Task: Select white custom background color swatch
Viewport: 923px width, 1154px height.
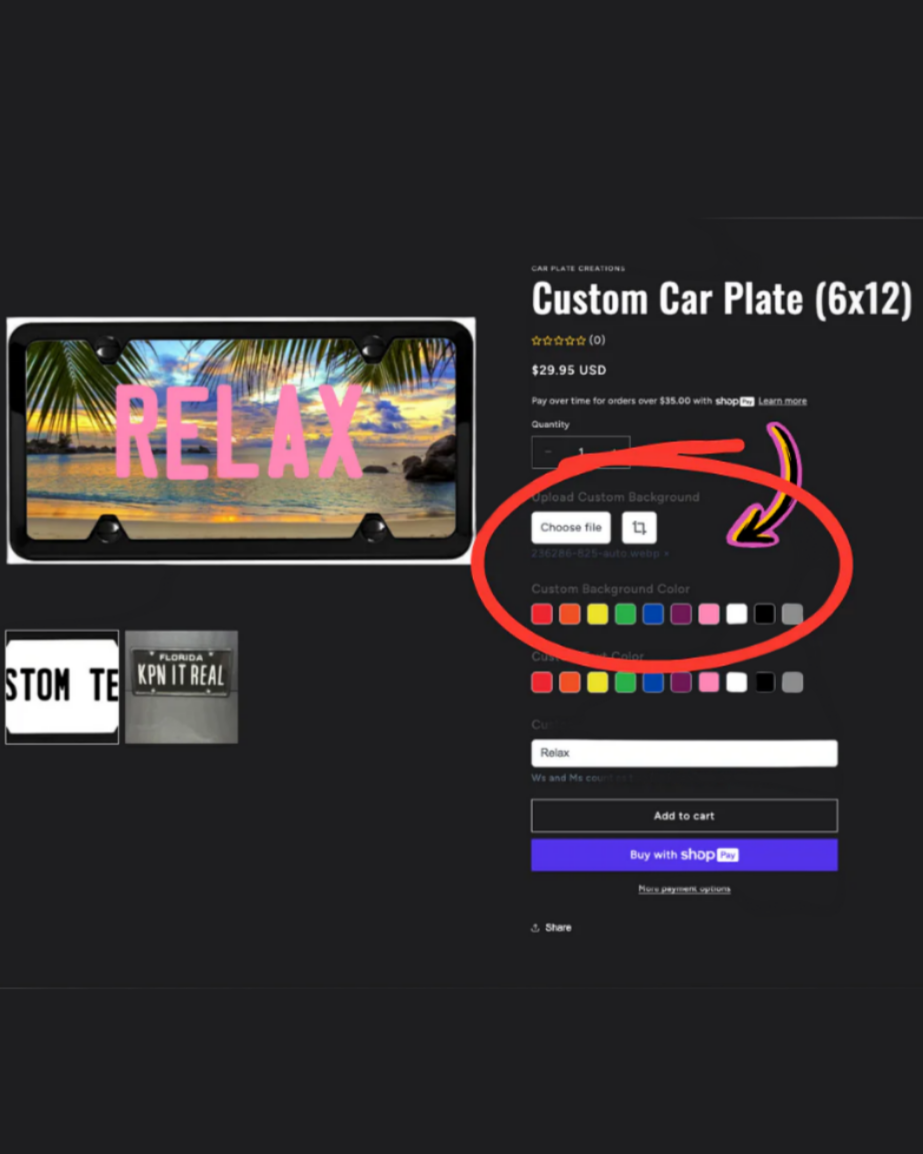Action: tap(737, 614)
